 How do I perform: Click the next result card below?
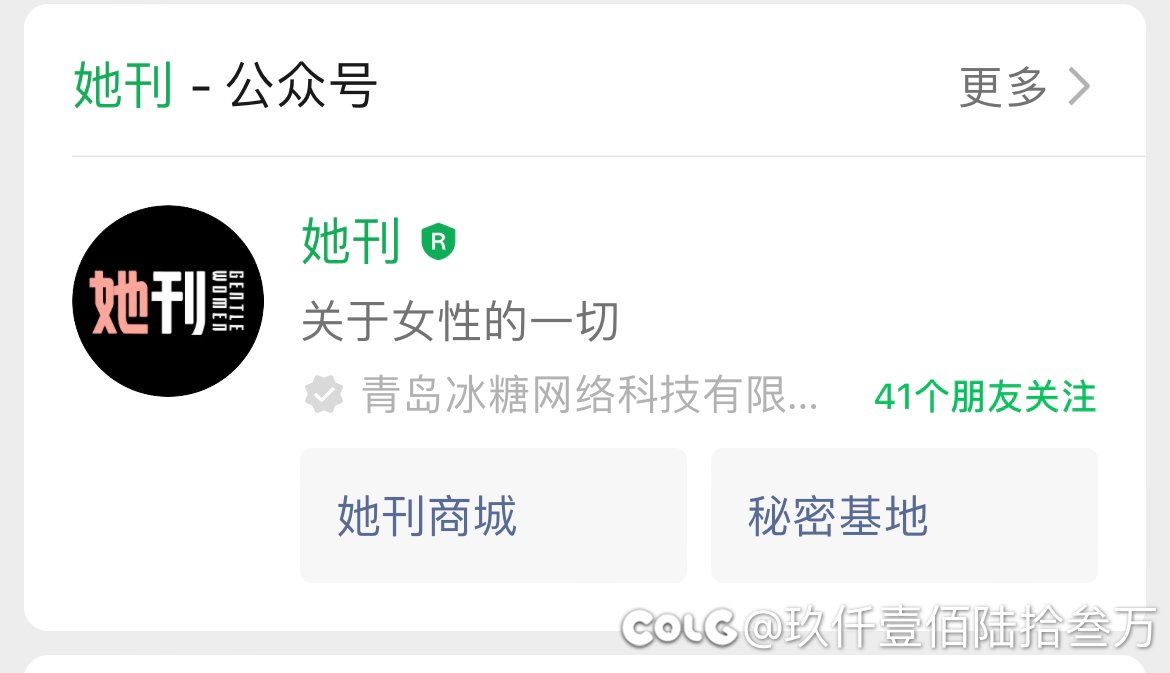click(x=585, y=664)
